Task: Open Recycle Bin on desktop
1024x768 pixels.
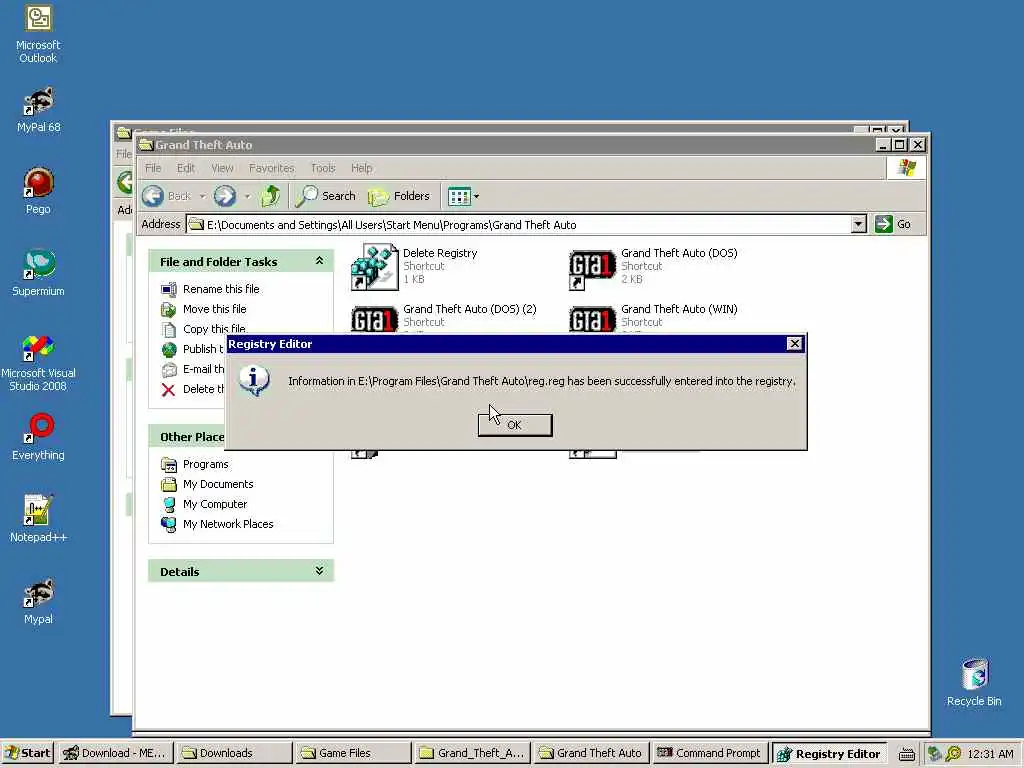Action: tap(974, 682)
